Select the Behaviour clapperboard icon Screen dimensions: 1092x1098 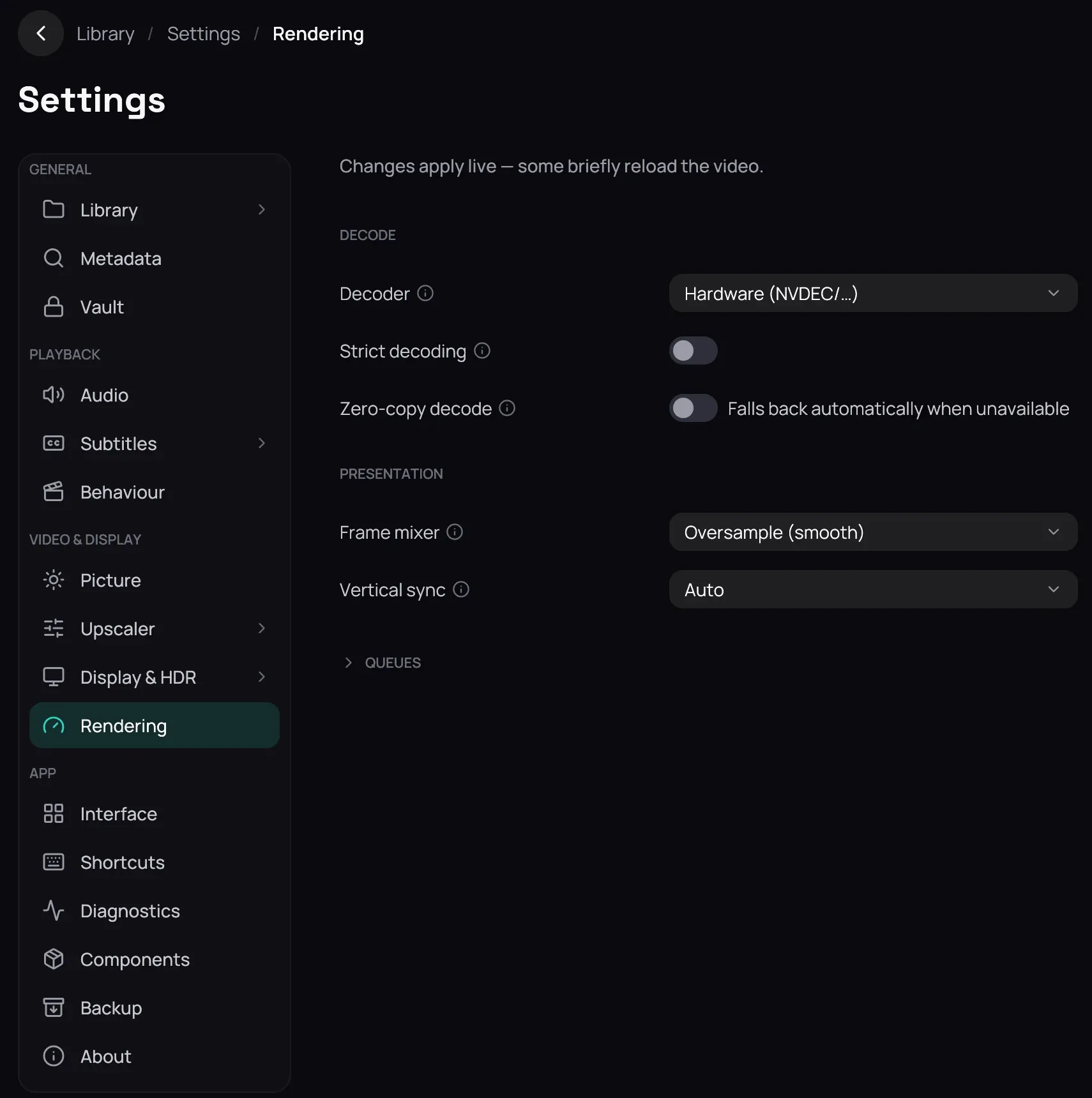pos(54,492)
